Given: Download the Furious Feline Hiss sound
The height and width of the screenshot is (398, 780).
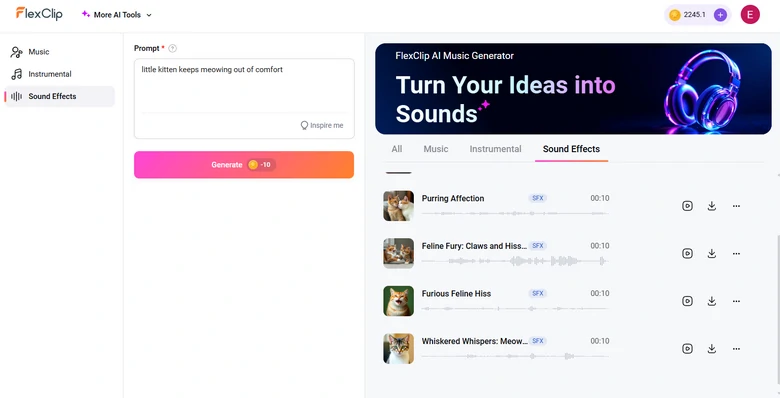Looking at the screenshot, I should click(712, 301).
